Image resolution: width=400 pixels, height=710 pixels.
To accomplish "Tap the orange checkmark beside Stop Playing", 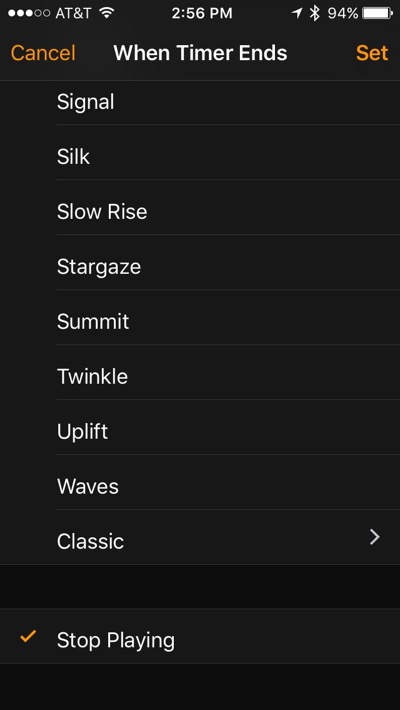I will click(28, 637).
